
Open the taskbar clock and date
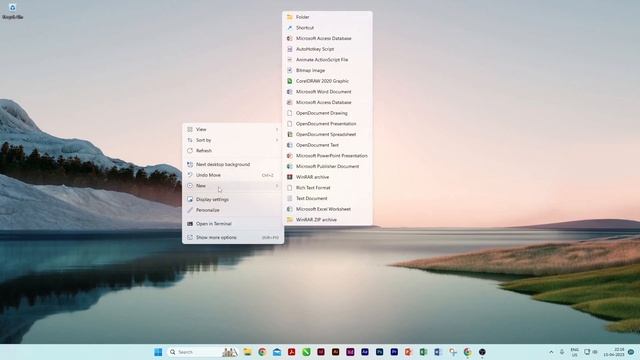click(614, 352)
